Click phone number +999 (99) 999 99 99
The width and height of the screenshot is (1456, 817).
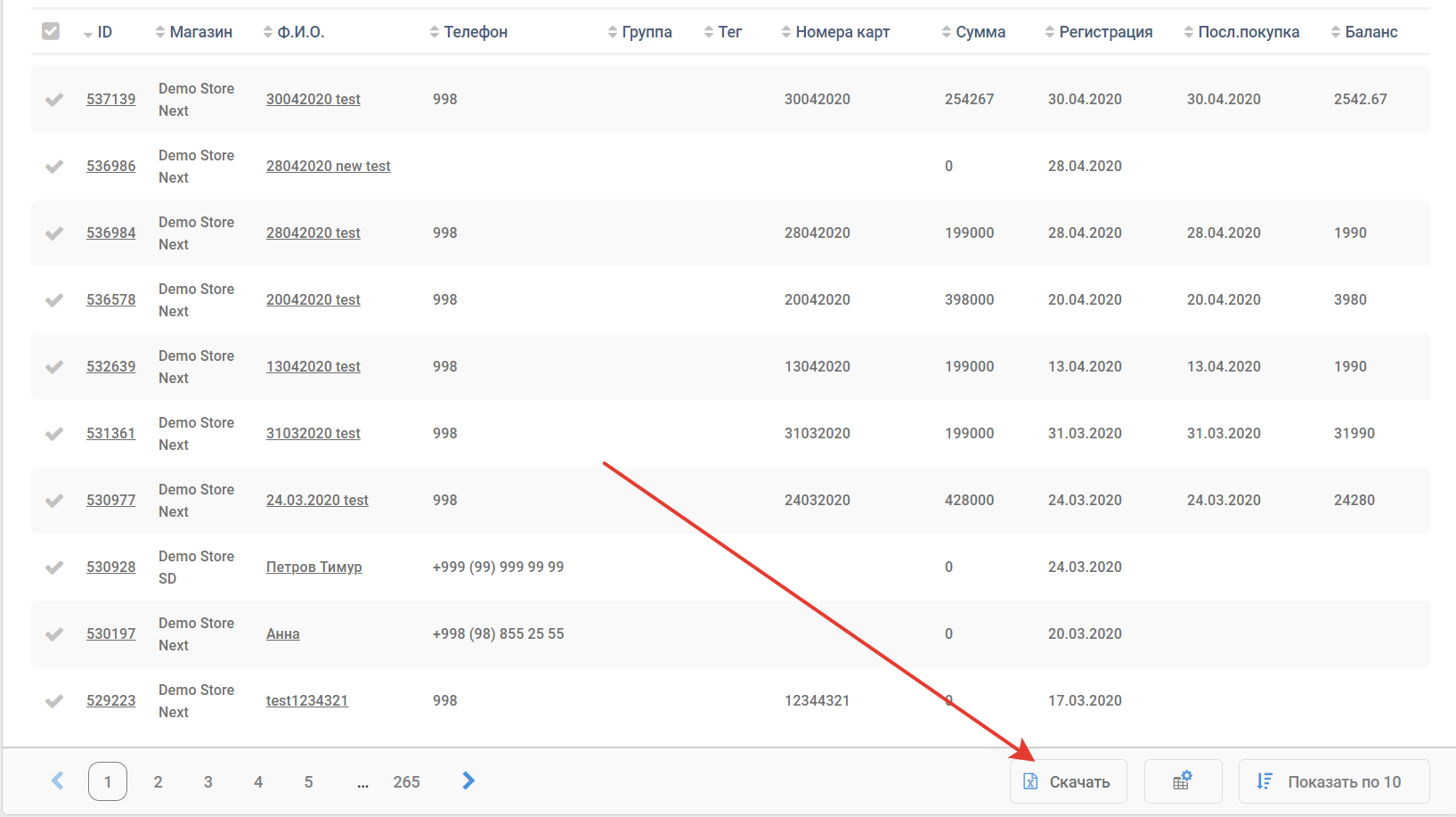click(498, 567)
